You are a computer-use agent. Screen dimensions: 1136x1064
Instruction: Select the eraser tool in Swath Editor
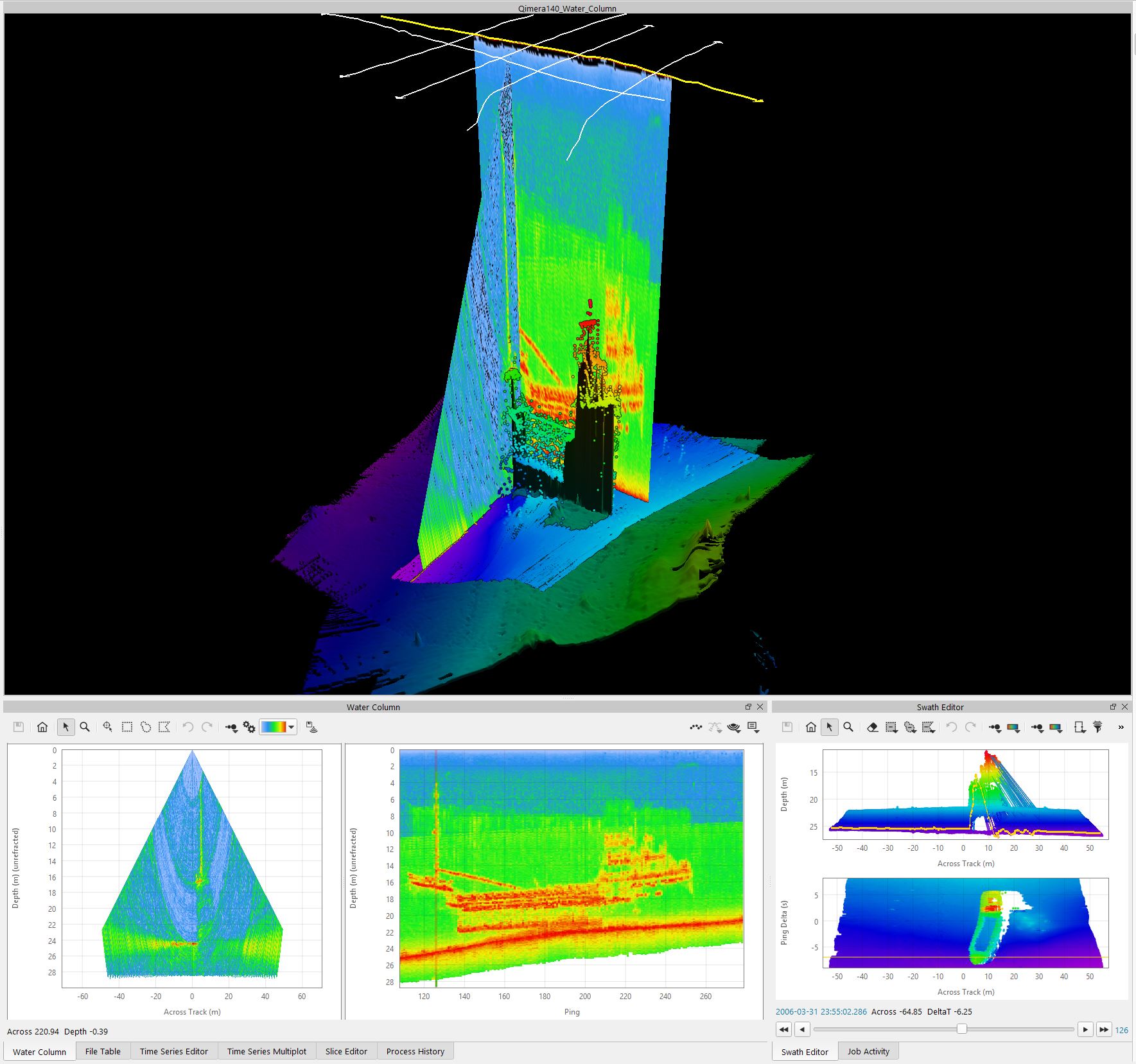point(872,727)
